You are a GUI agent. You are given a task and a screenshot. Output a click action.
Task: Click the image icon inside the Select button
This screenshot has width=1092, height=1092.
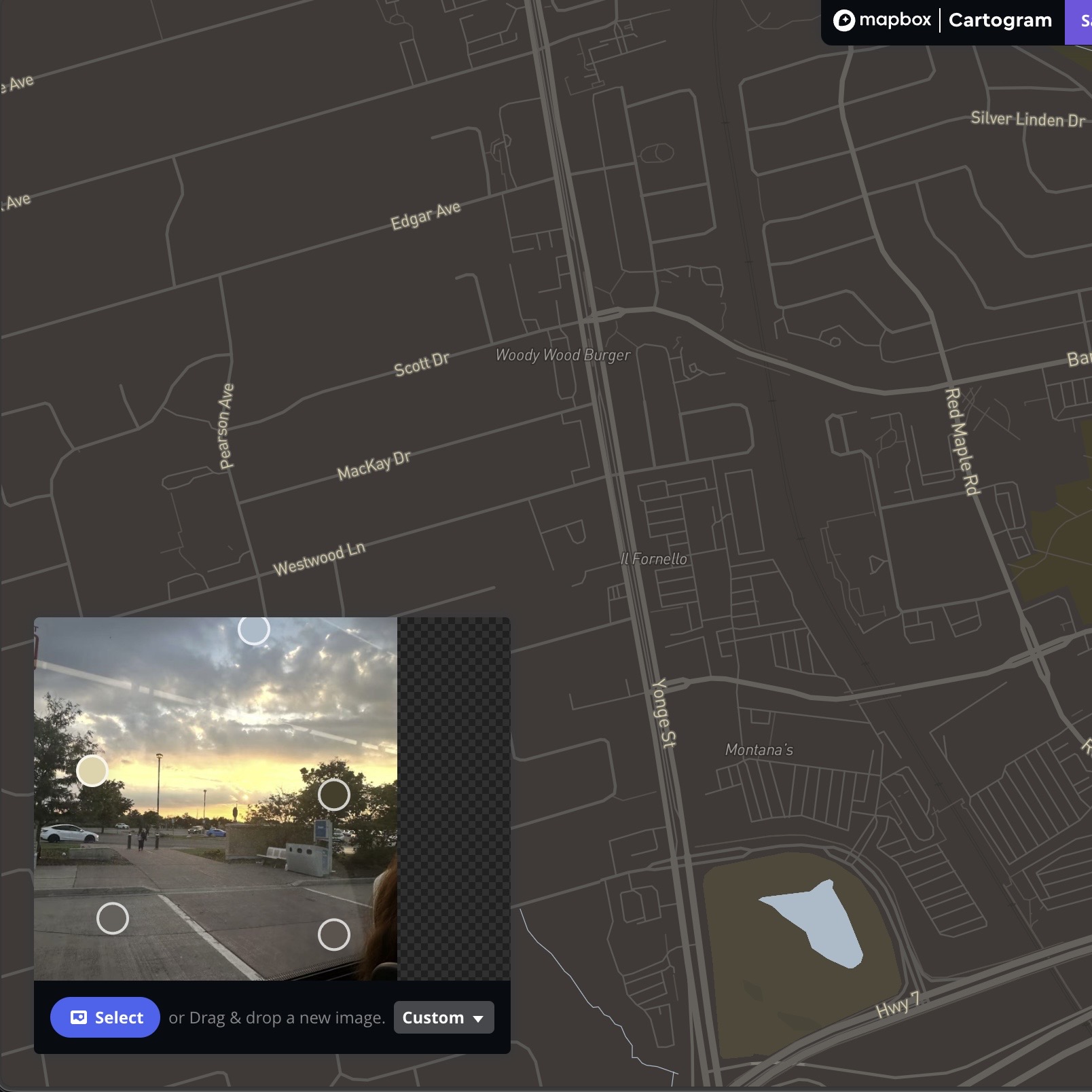[79, 1017]
